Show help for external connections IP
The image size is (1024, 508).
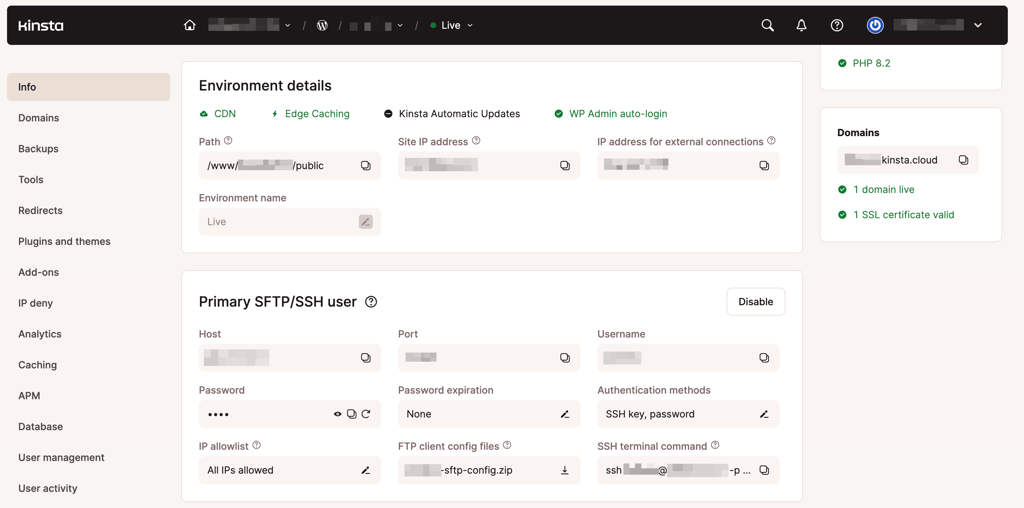point(771,140)
